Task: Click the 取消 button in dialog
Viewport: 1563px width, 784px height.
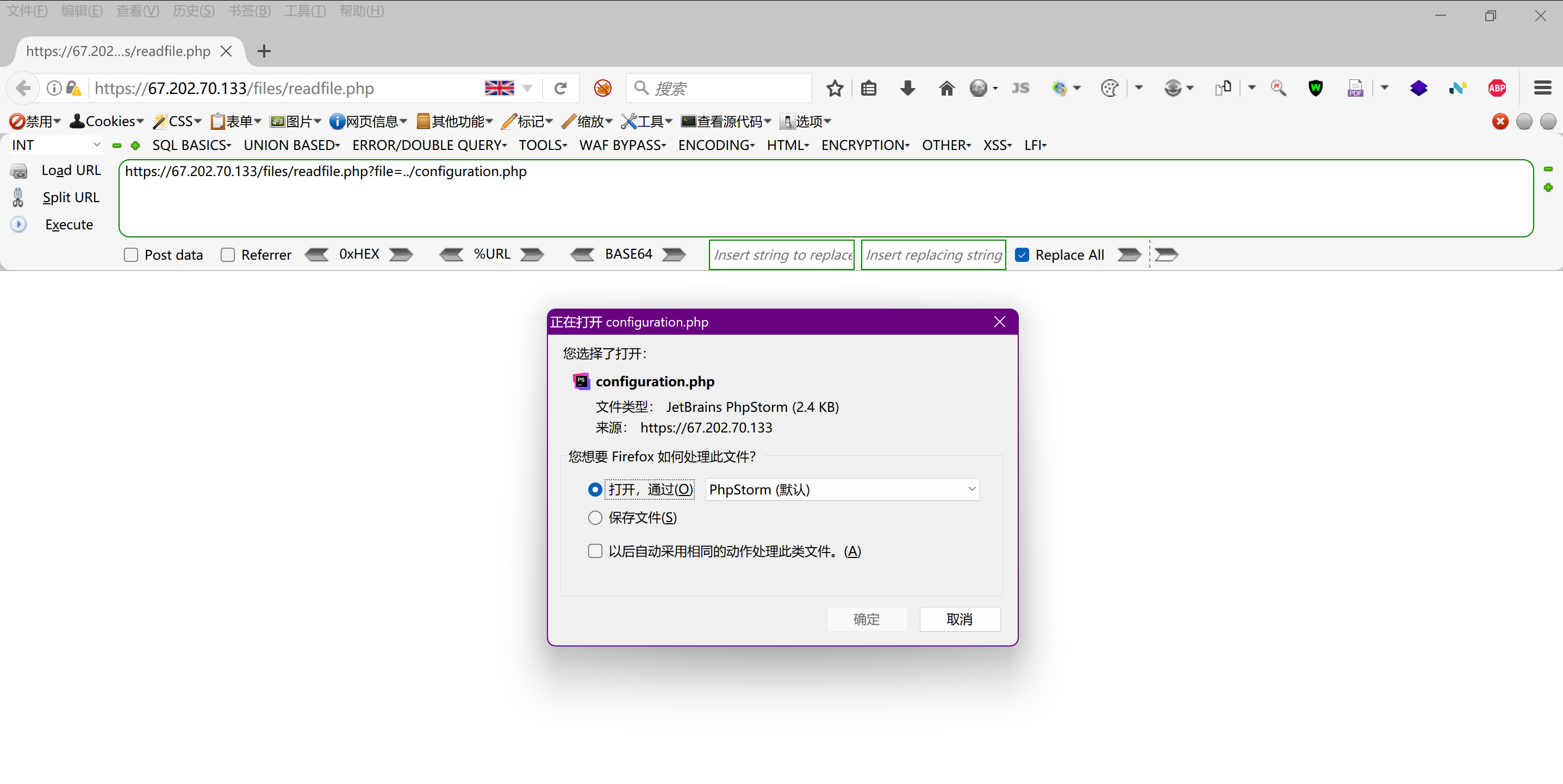Action: (x=960, y=619)
